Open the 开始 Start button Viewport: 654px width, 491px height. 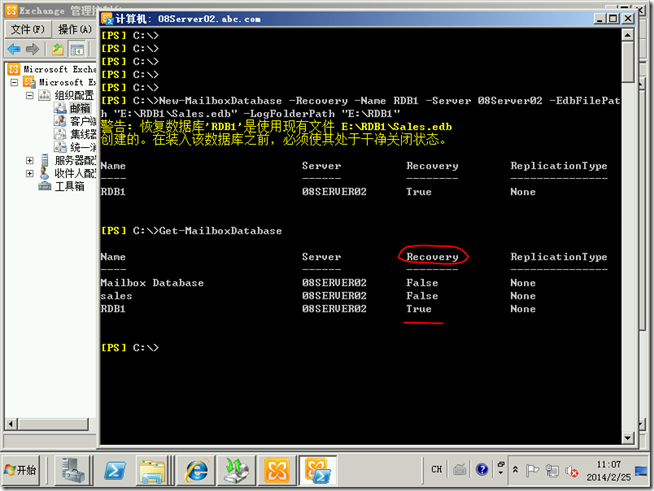tap(20, 471)
